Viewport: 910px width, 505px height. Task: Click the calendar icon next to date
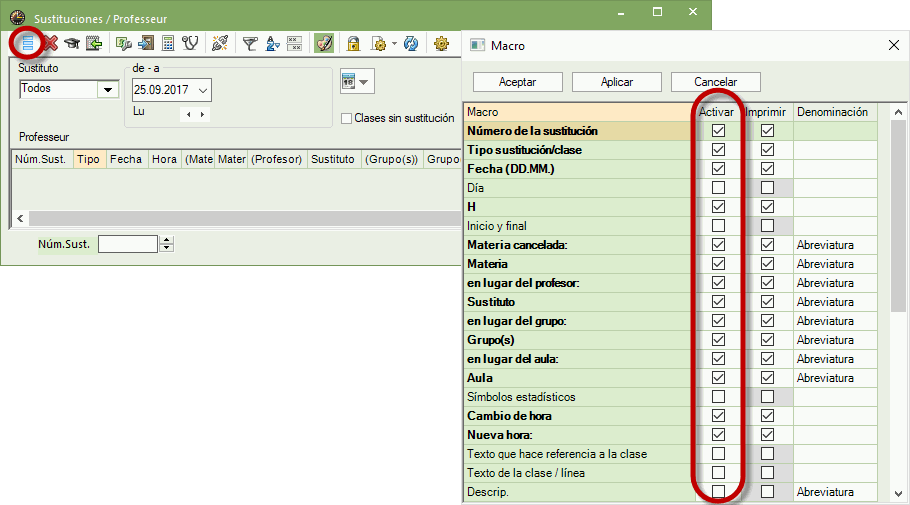click(x=348, y=82)
